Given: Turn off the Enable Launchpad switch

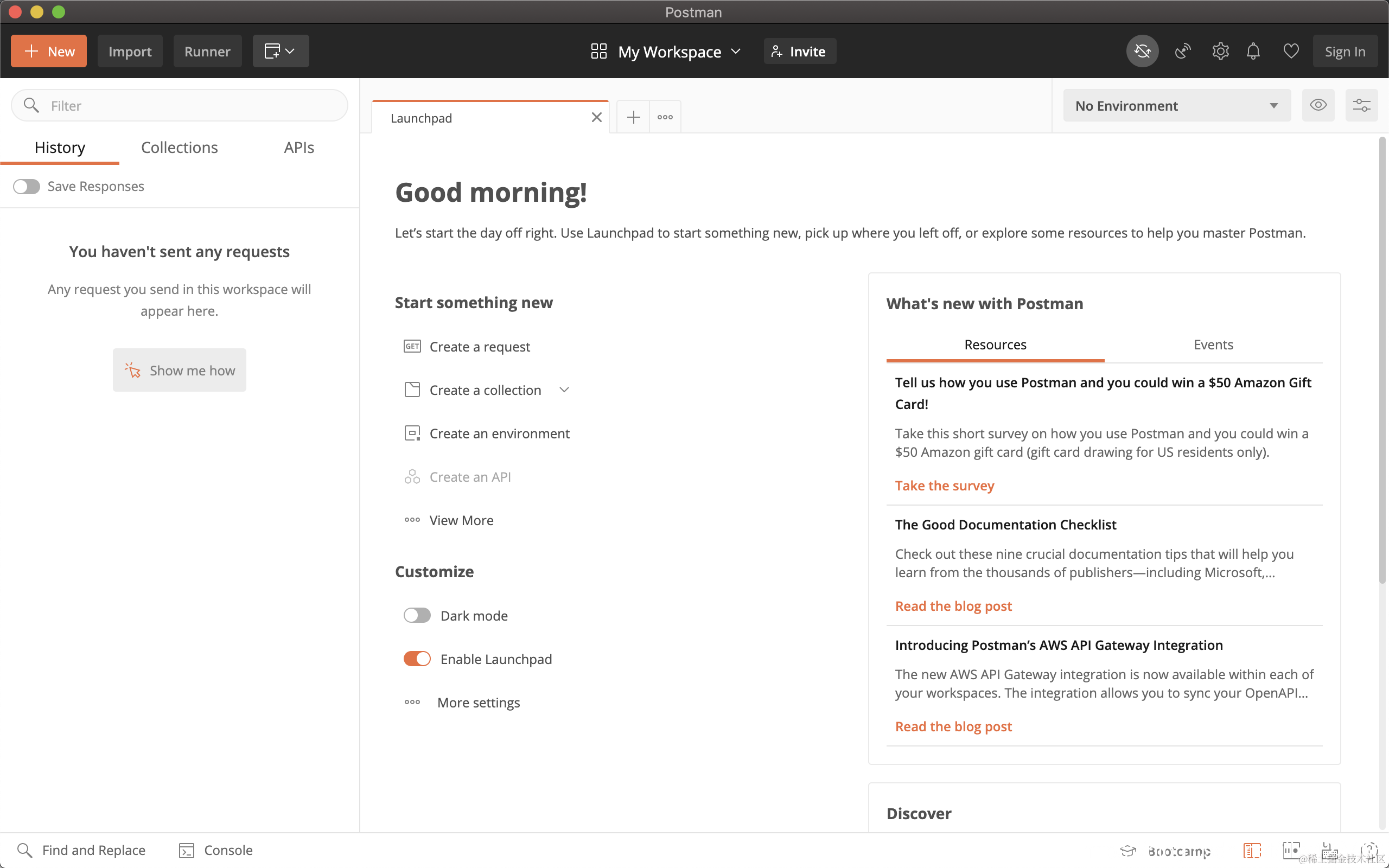Looking at the screenshot, I should [x=417, y=659].
